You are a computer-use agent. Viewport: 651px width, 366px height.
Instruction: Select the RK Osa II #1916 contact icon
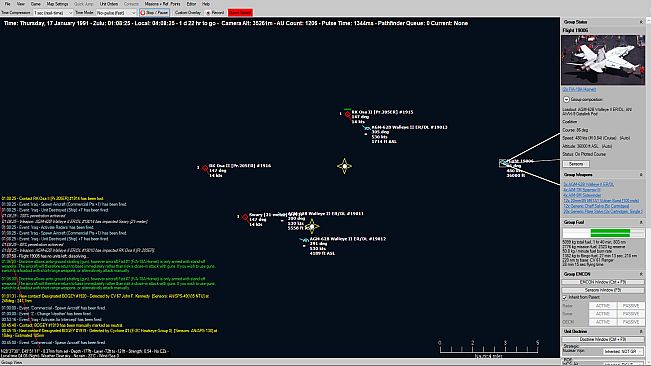pos(205,168)
